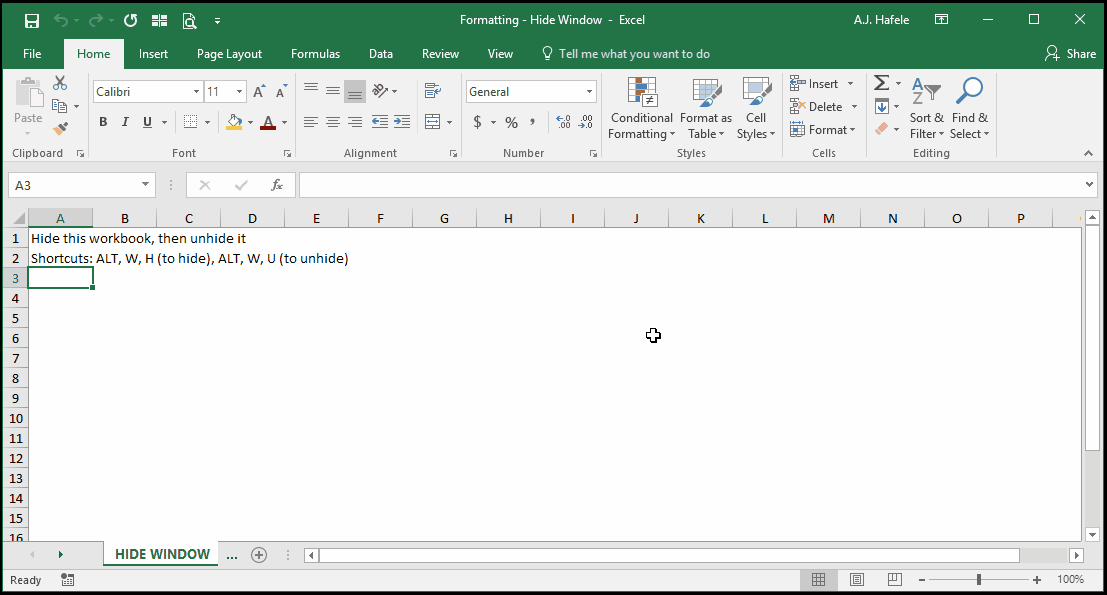
Task: Apply Accounting dollar format
Action: pos(477,122)
